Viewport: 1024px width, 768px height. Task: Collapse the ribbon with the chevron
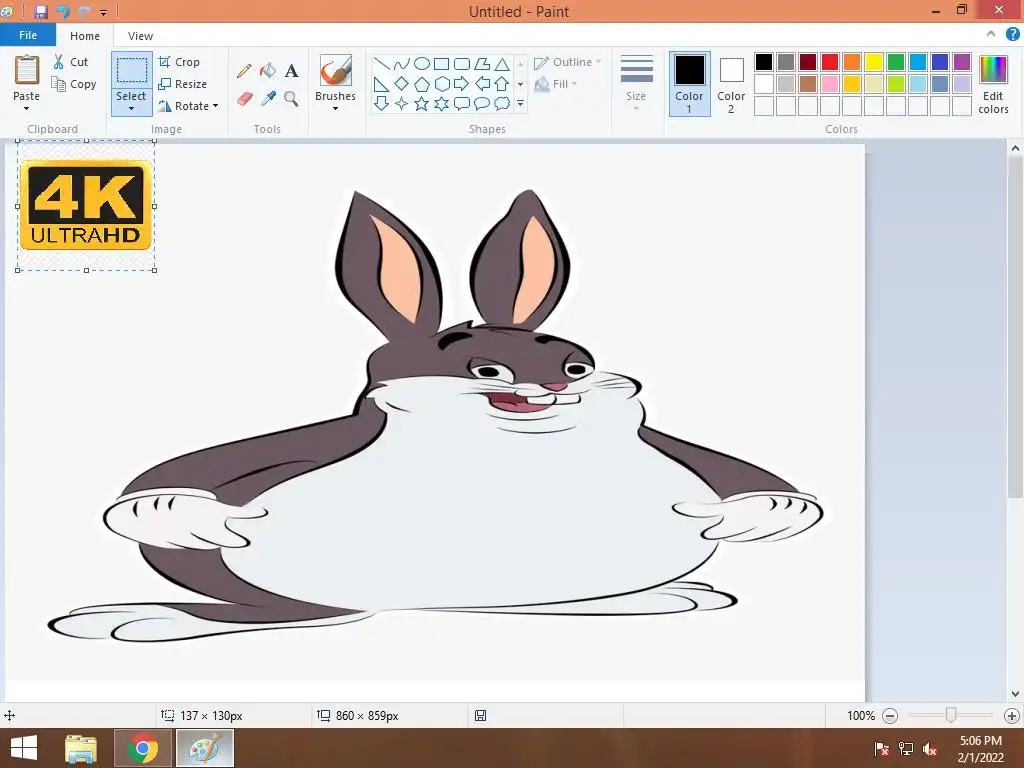[991, 34]
